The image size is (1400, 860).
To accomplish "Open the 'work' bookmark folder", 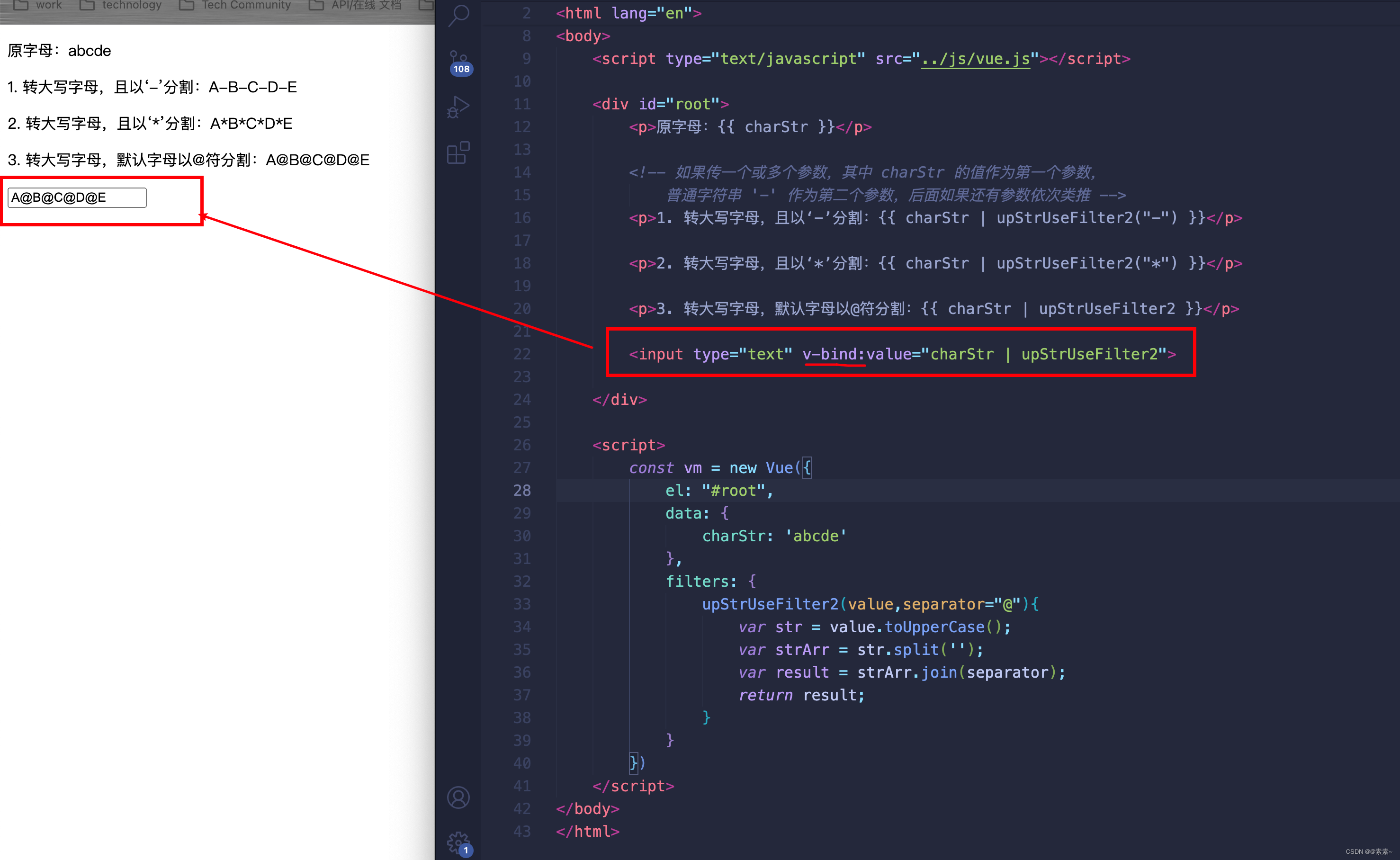I will (37, 5).
